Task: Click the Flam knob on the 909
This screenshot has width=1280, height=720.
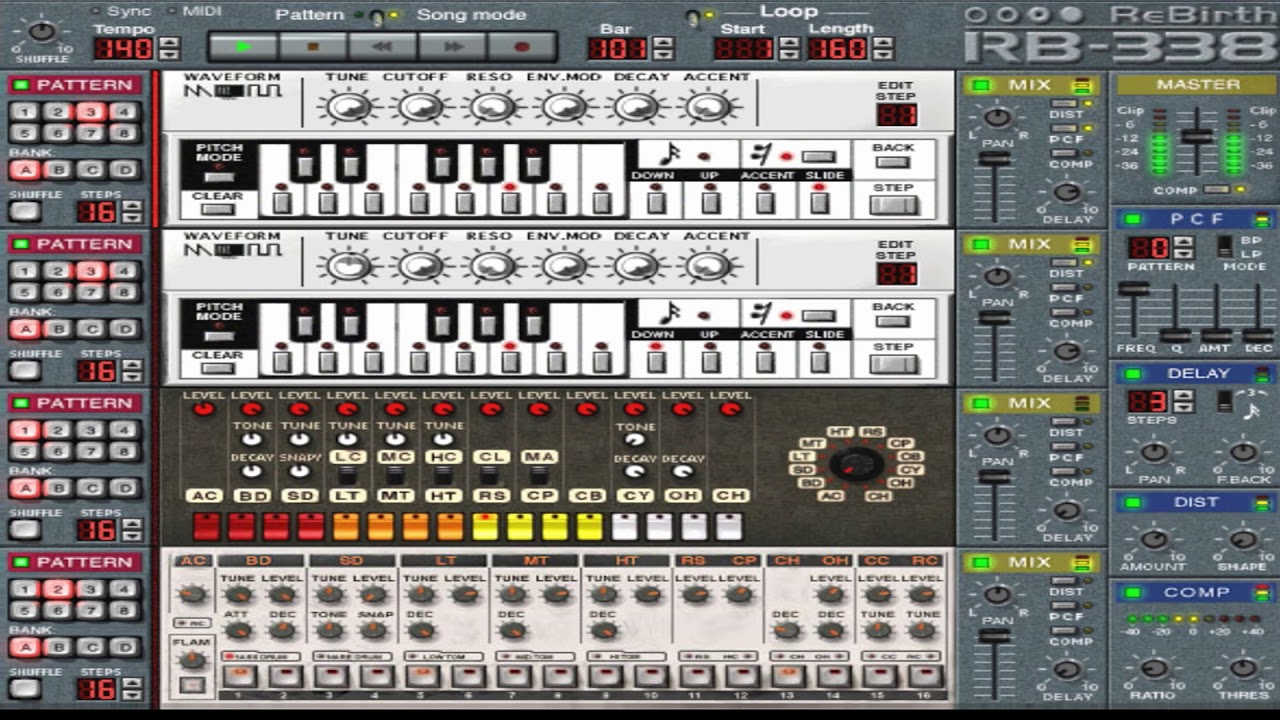Action: 192,659
